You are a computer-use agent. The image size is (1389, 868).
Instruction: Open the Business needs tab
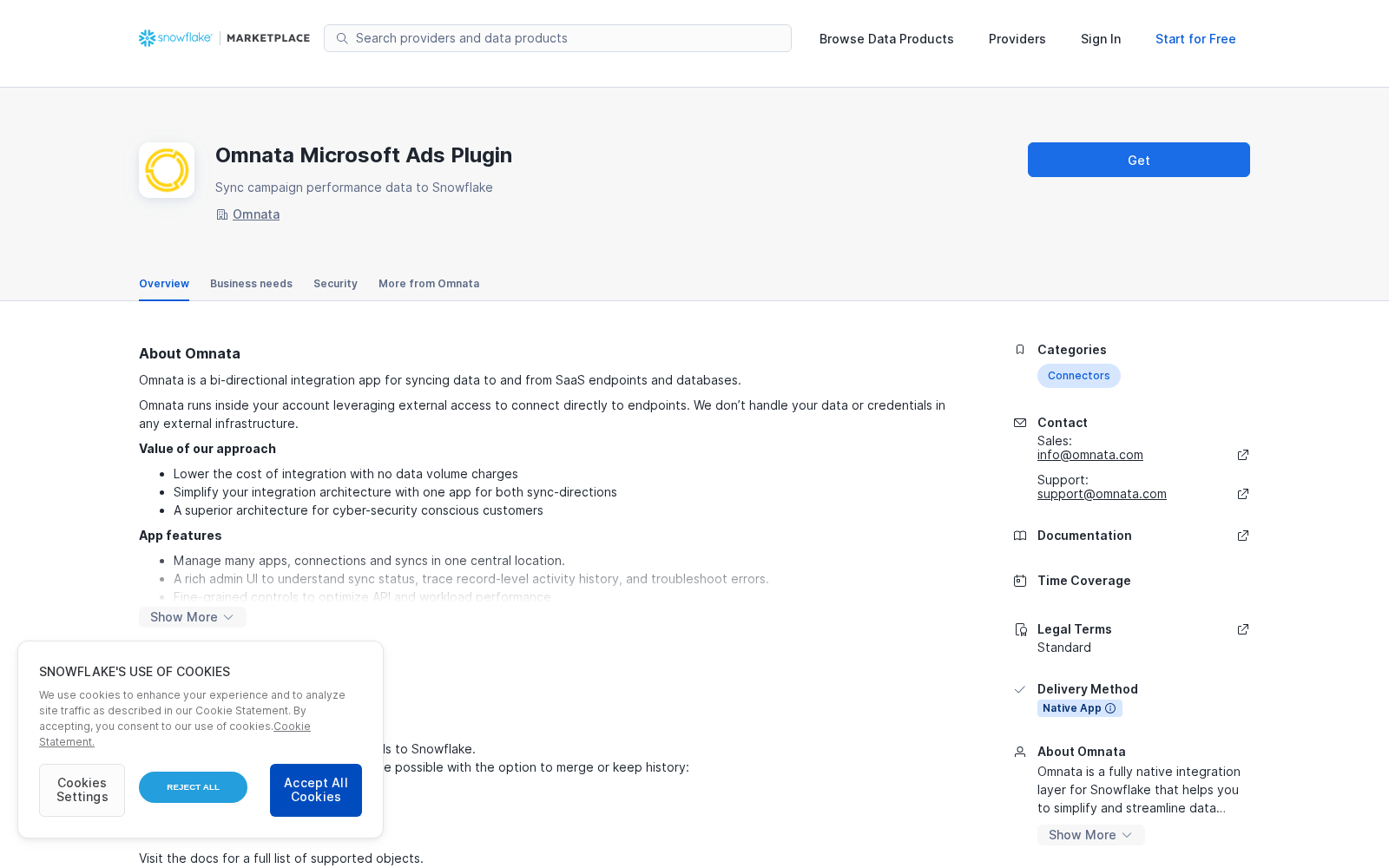[x=251, y=284]
